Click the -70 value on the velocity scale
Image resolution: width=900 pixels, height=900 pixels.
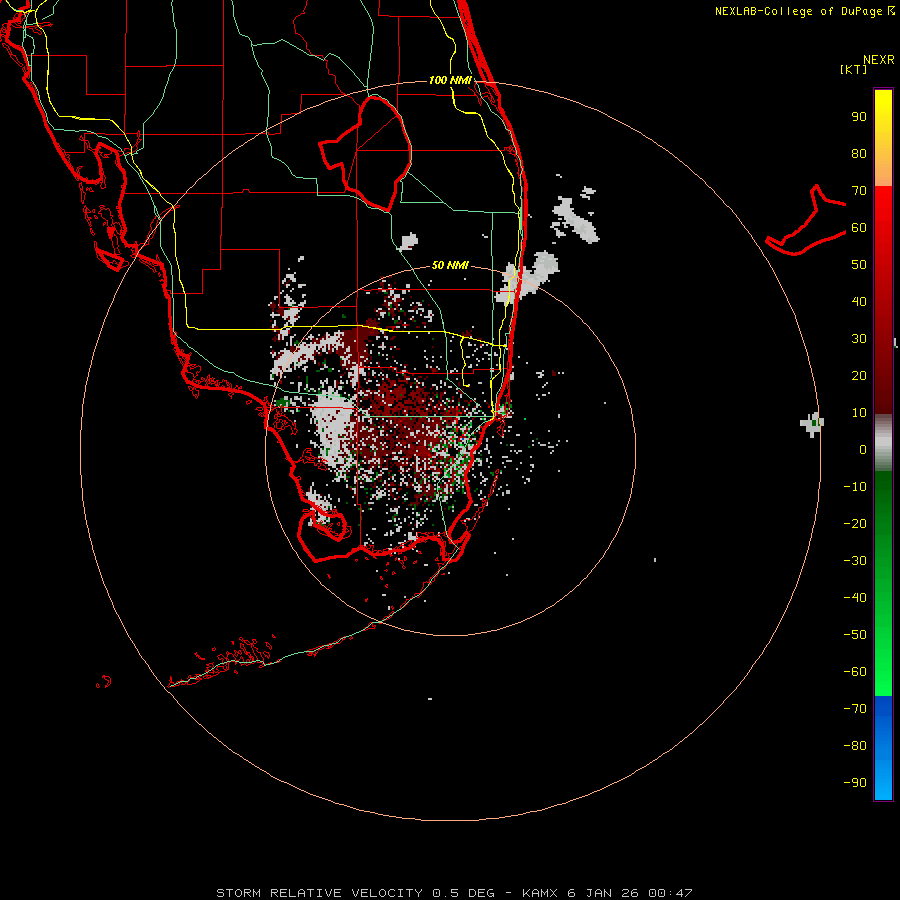[855, 709]
